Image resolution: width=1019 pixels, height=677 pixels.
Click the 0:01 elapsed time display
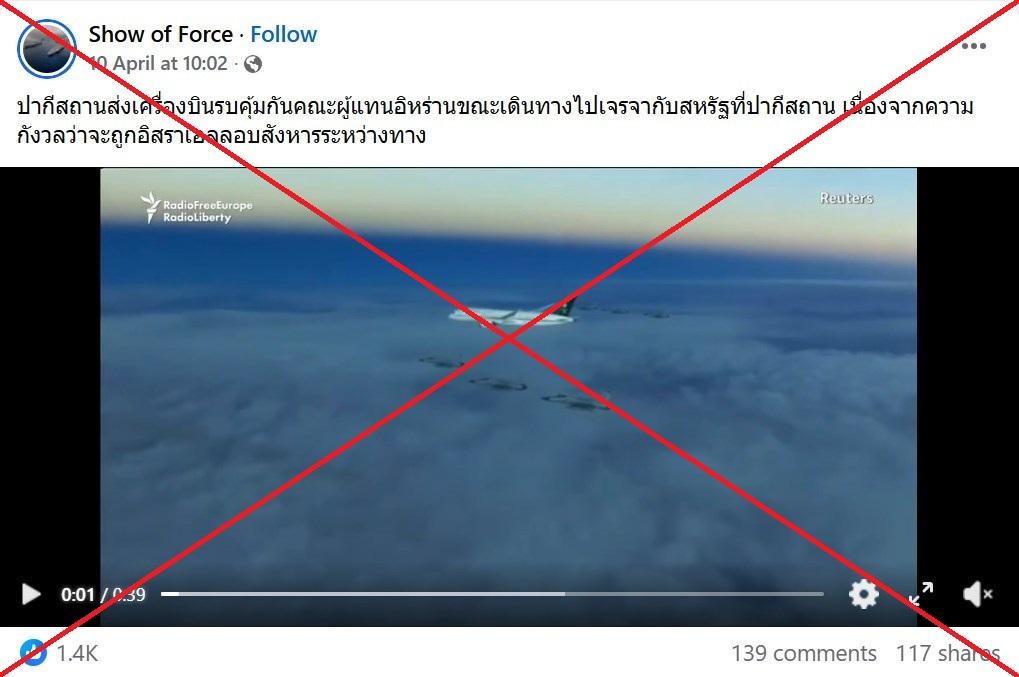pos(77,594)
